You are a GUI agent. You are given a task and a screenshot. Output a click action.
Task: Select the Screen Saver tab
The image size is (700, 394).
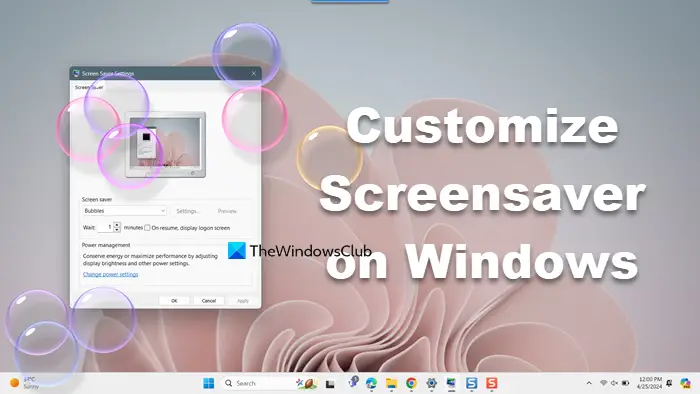[89, 87]
